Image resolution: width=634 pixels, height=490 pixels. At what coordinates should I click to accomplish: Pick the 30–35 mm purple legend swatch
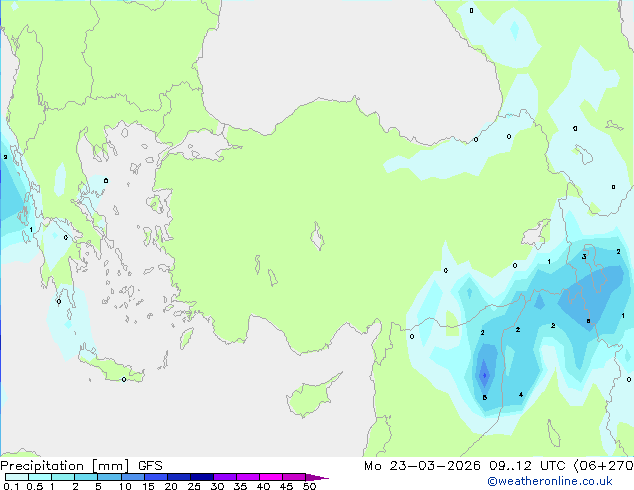click(224, 477)
